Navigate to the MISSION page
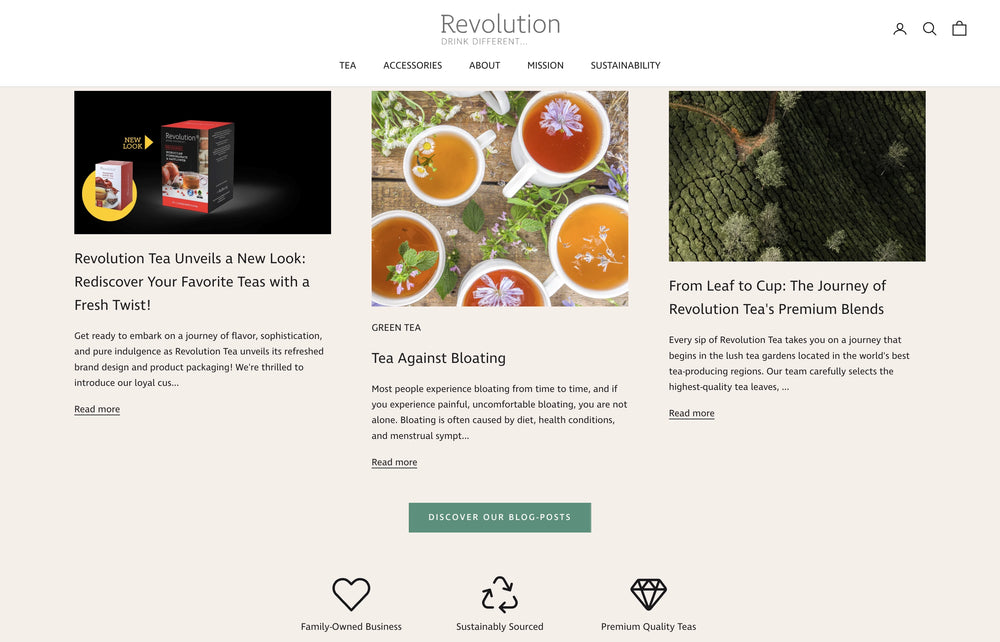The width and height of the screenshot is (1000, 642). pos(545,65)
